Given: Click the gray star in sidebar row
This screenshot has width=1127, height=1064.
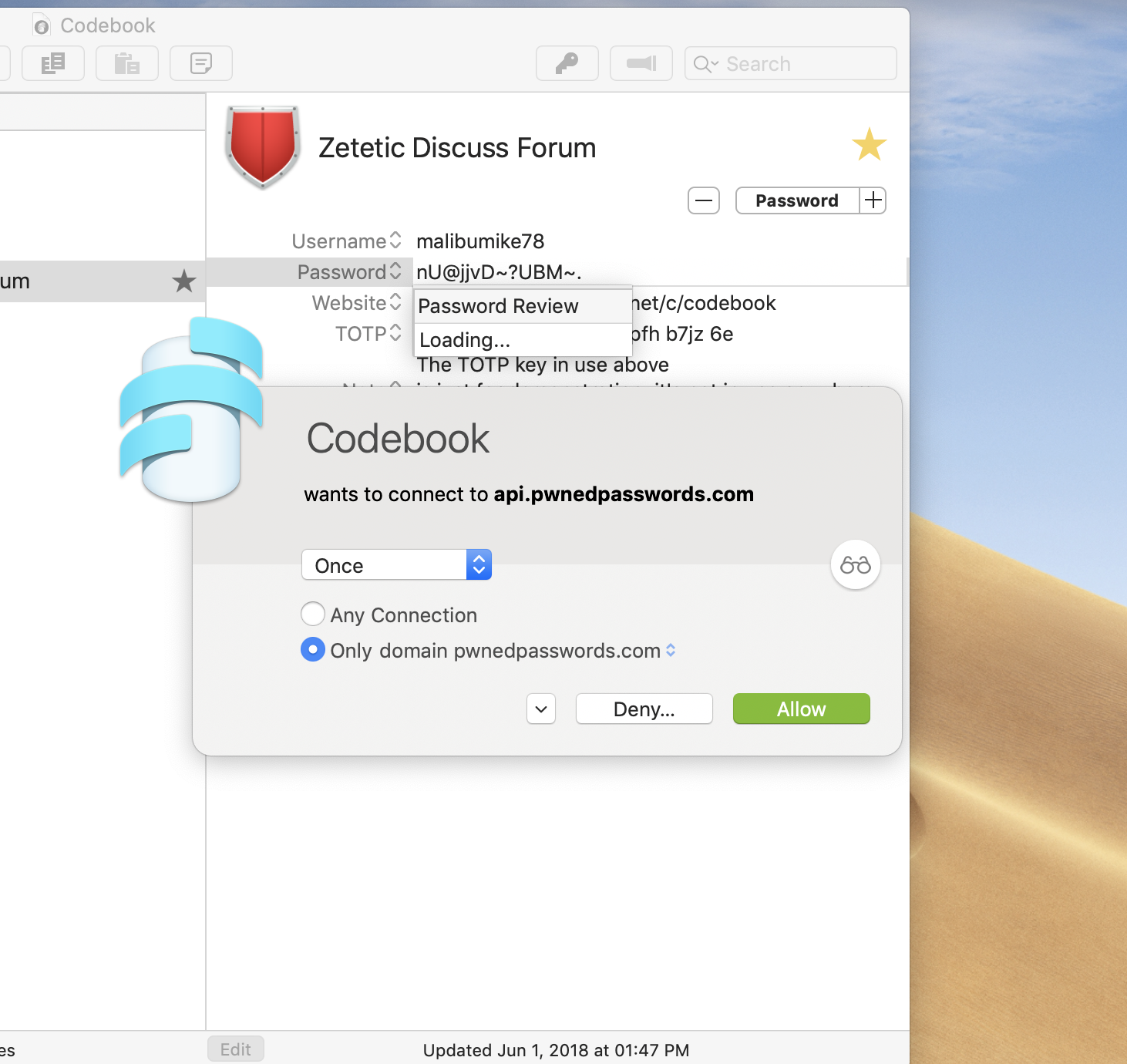Looking at the screenshot, I should click(x=183, y=281).
